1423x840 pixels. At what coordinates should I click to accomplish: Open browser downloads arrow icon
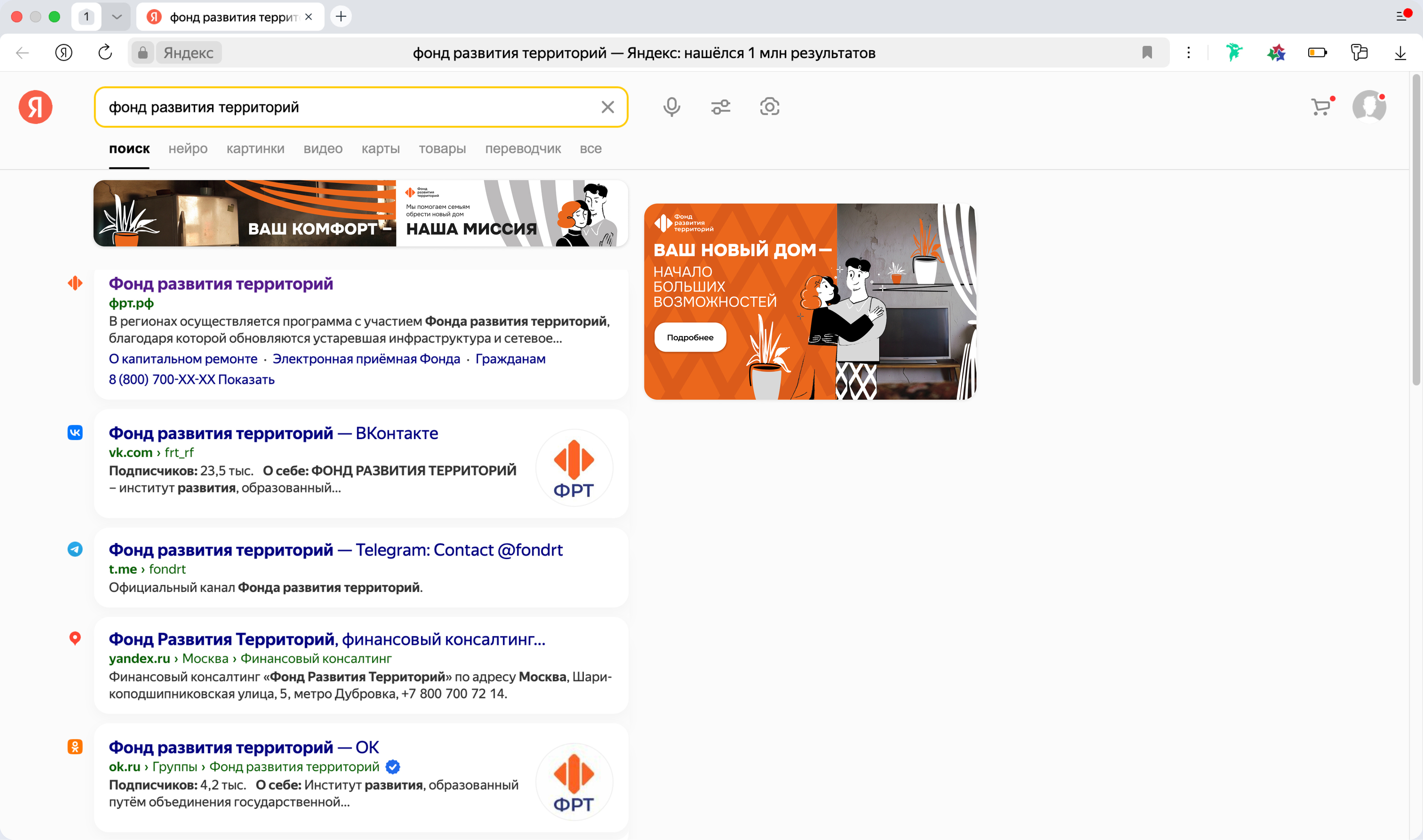(x=1400, y=52)
